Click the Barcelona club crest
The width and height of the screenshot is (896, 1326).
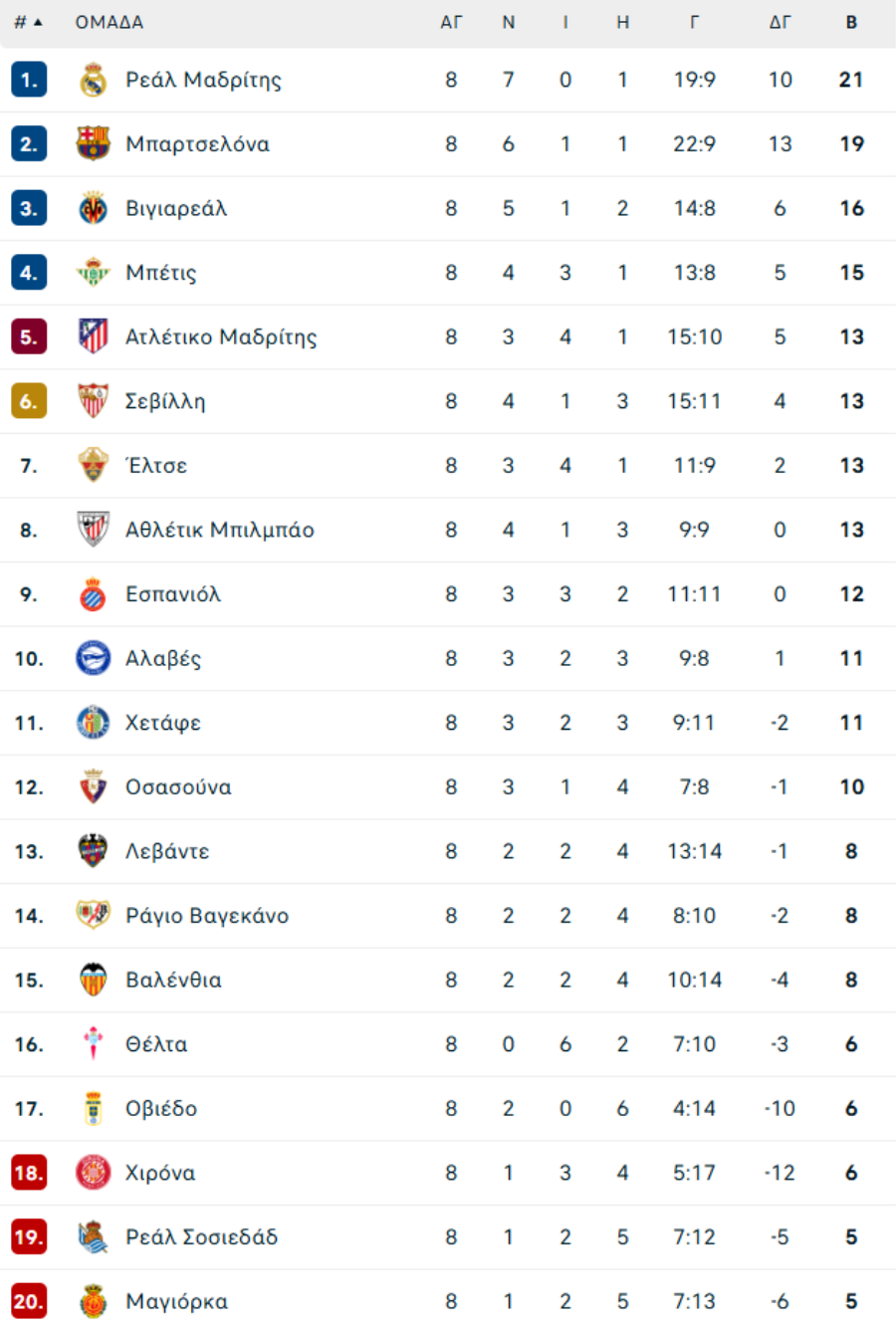(x=94, y=144)
